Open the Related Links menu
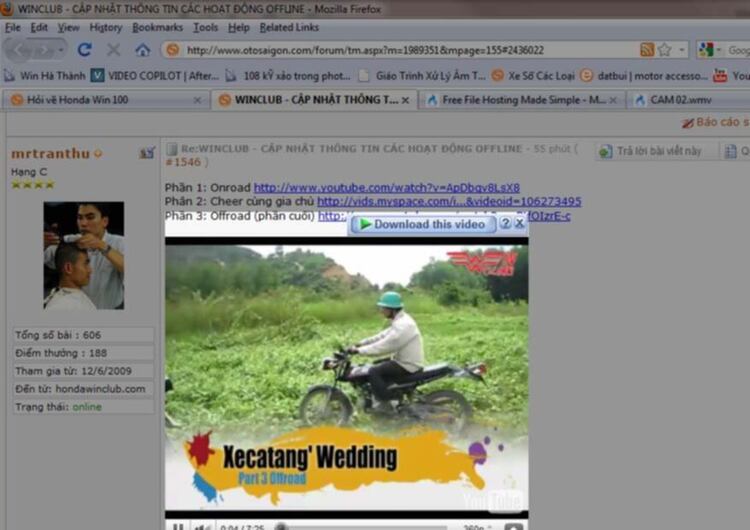 coord(289,27)
